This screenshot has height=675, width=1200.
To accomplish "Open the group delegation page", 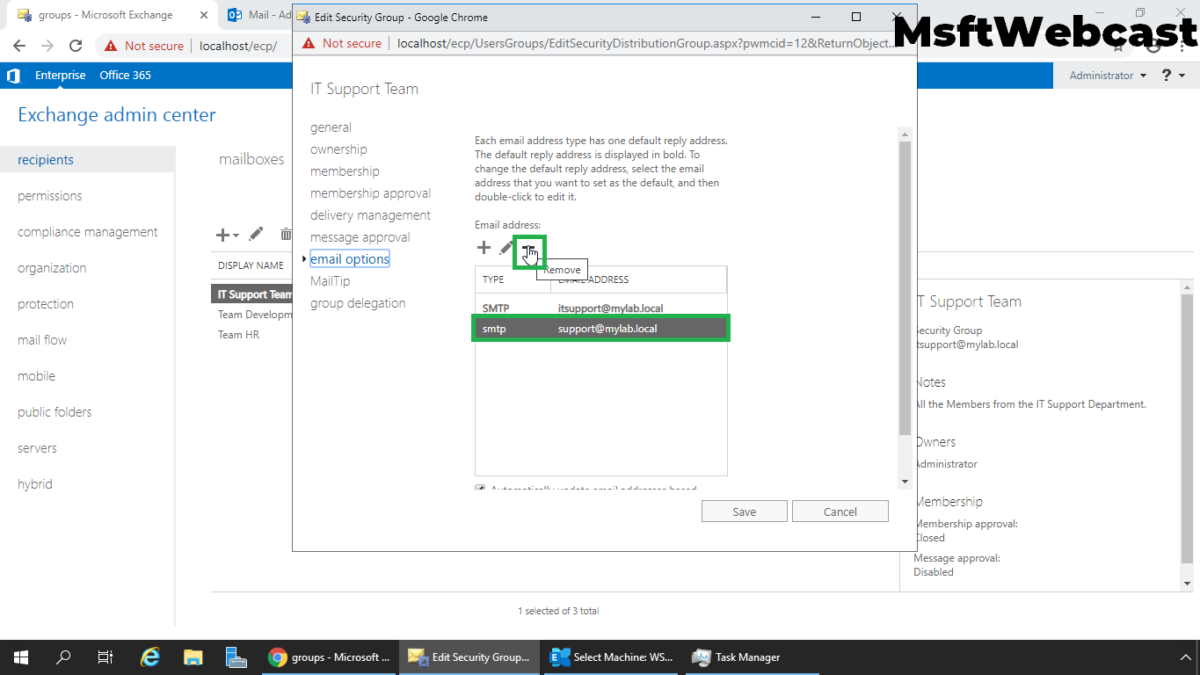I will click(358, 302).
